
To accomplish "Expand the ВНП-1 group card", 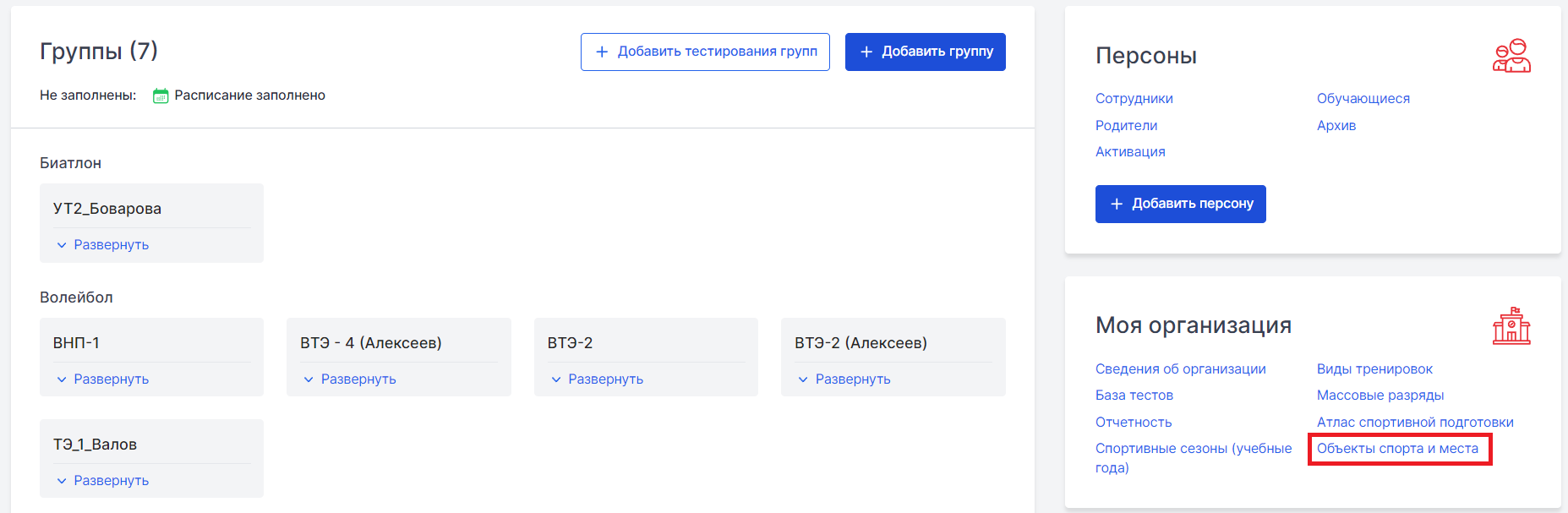I will point(102,379).
